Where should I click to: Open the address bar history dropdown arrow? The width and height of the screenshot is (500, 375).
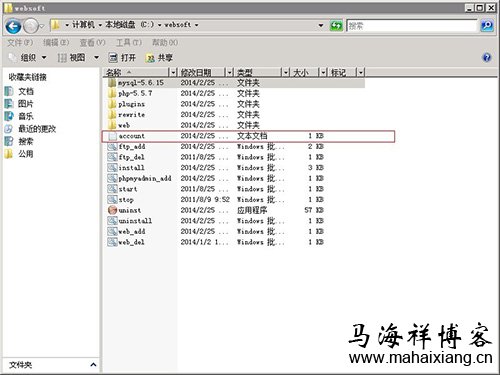point(321,25)
